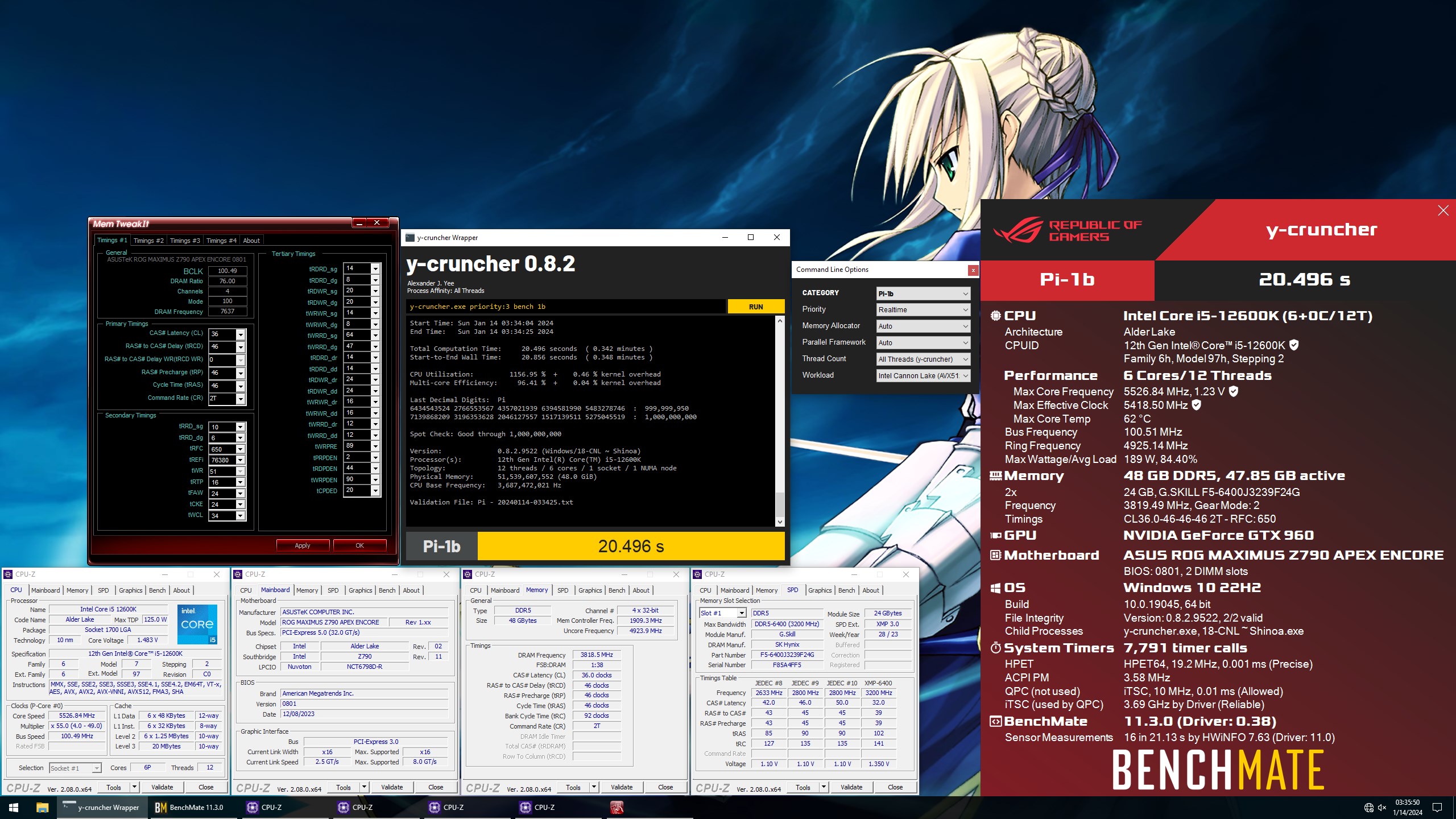Click the Republic of Gamers logo
This screenshot has width=1456, height=819.
point(1068,230)
